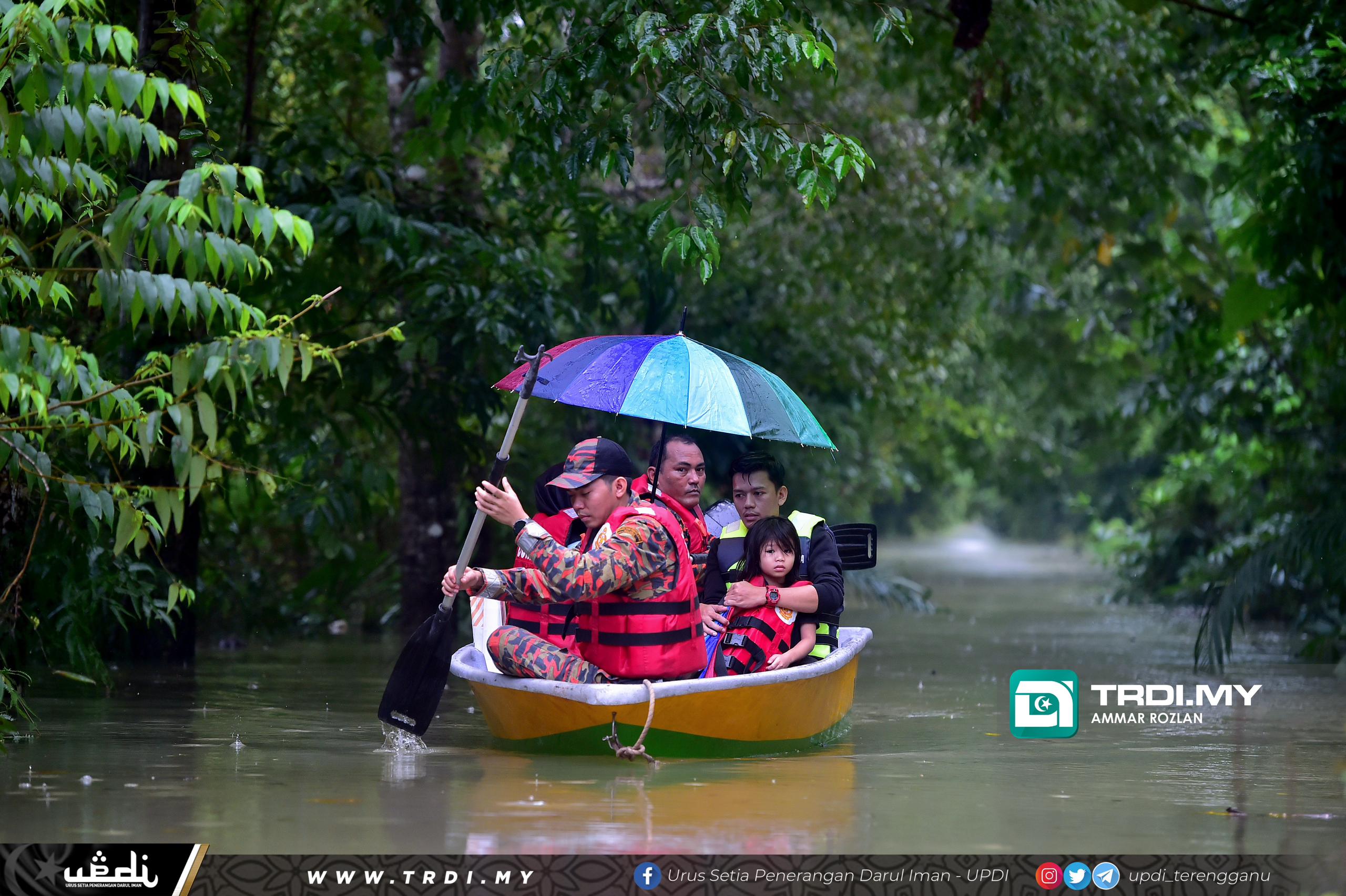Viewport: 1346px width, 896px height.
Task: Click the AMMAR ROZLAN credit label
Action: [1148, 719]
